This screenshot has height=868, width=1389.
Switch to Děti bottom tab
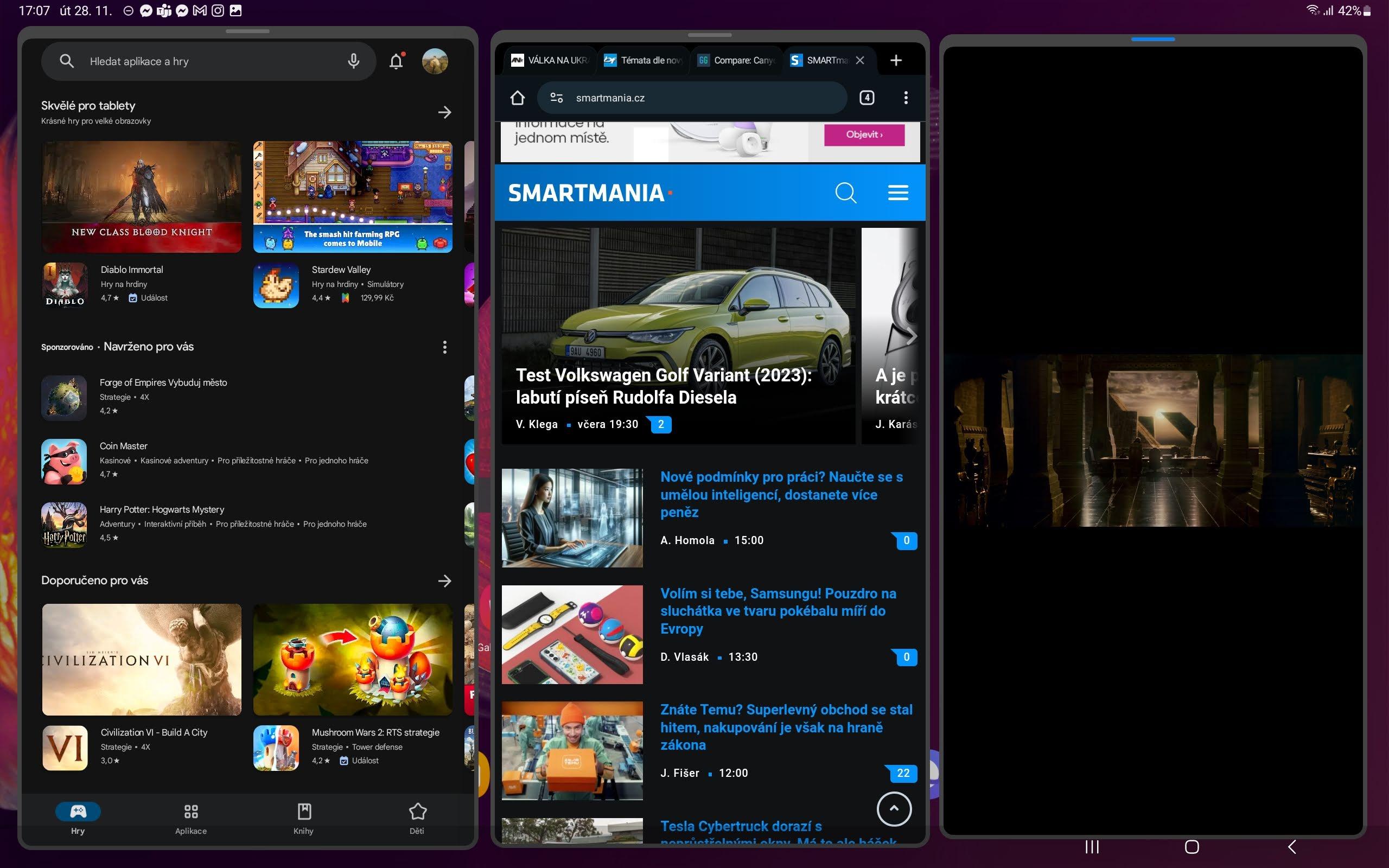click(x=417, y=819)
